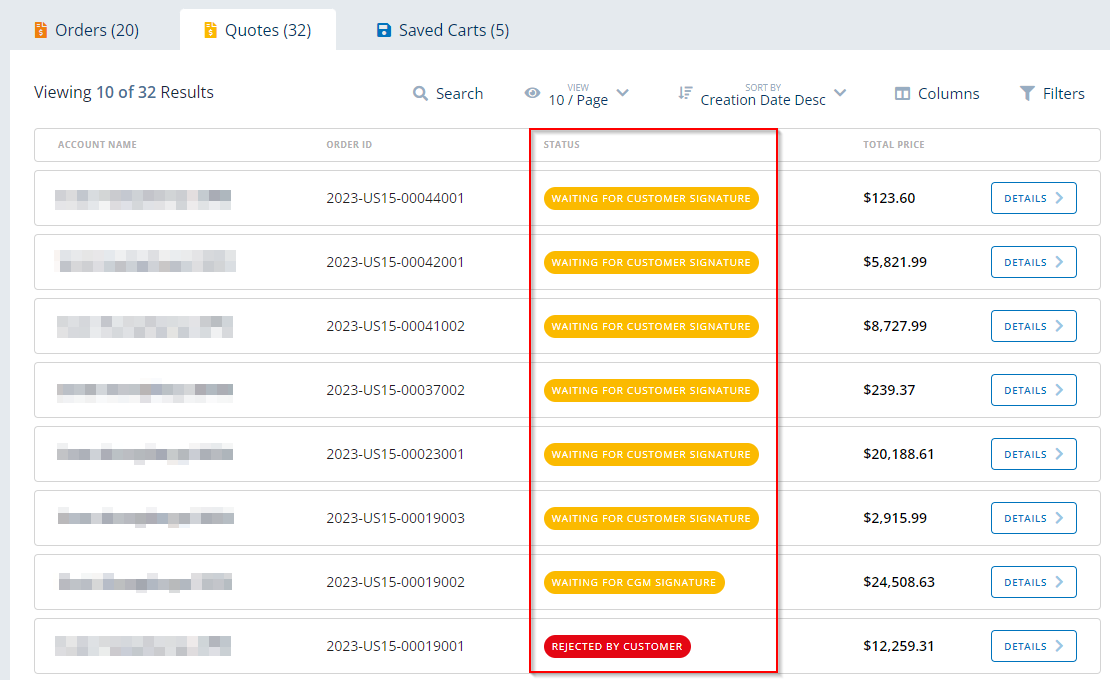Screen dimensions: 1110x680
Task: Click the Quotes tab document icon
Action: click(210, 30)
